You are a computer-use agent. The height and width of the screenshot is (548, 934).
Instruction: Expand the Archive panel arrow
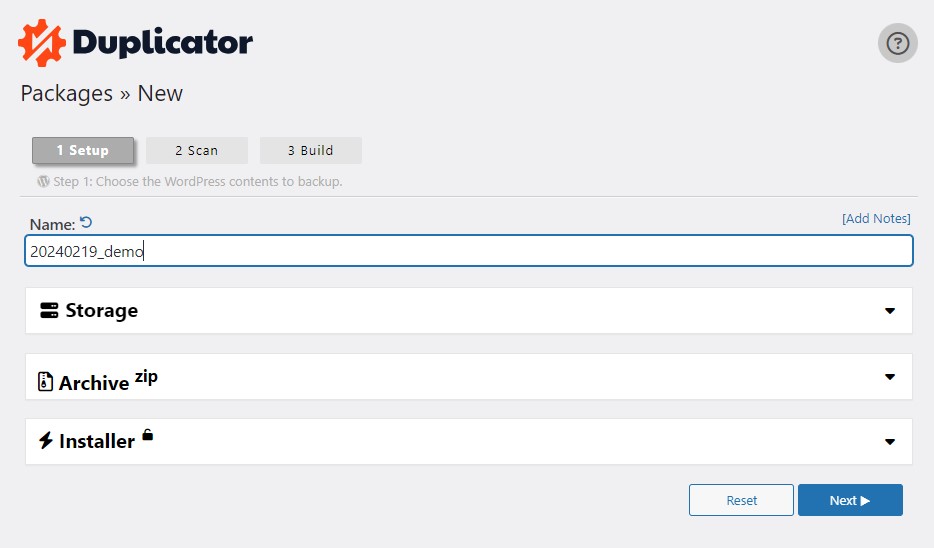click(890, 377)
